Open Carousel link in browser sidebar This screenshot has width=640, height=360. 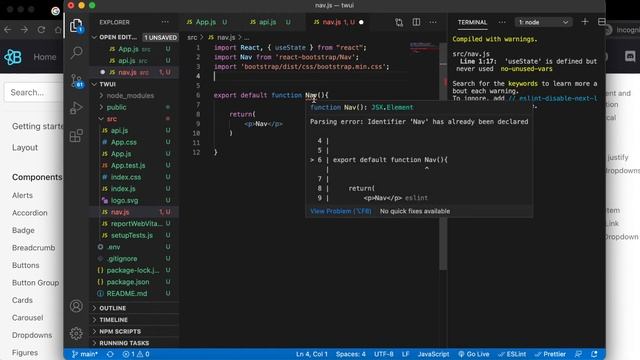click(x=27, y=318)
